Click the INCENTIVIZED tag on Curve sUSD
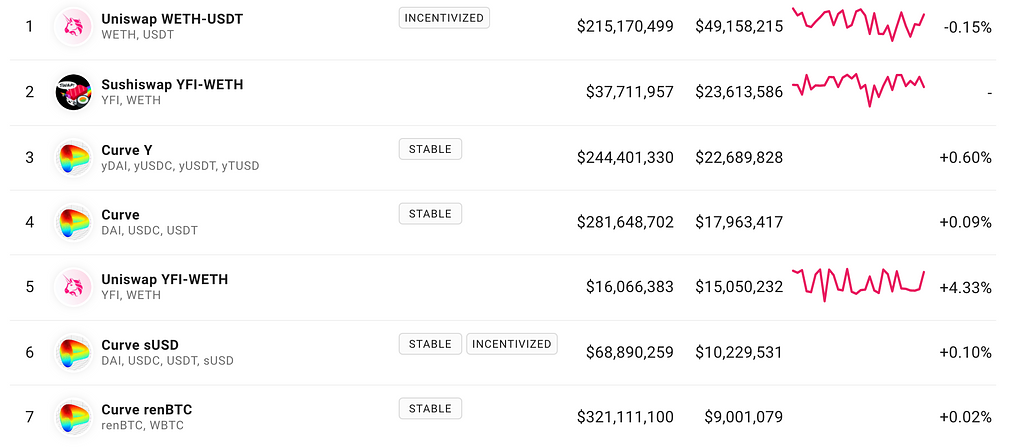1024x447 pixels. click(512, 344)
